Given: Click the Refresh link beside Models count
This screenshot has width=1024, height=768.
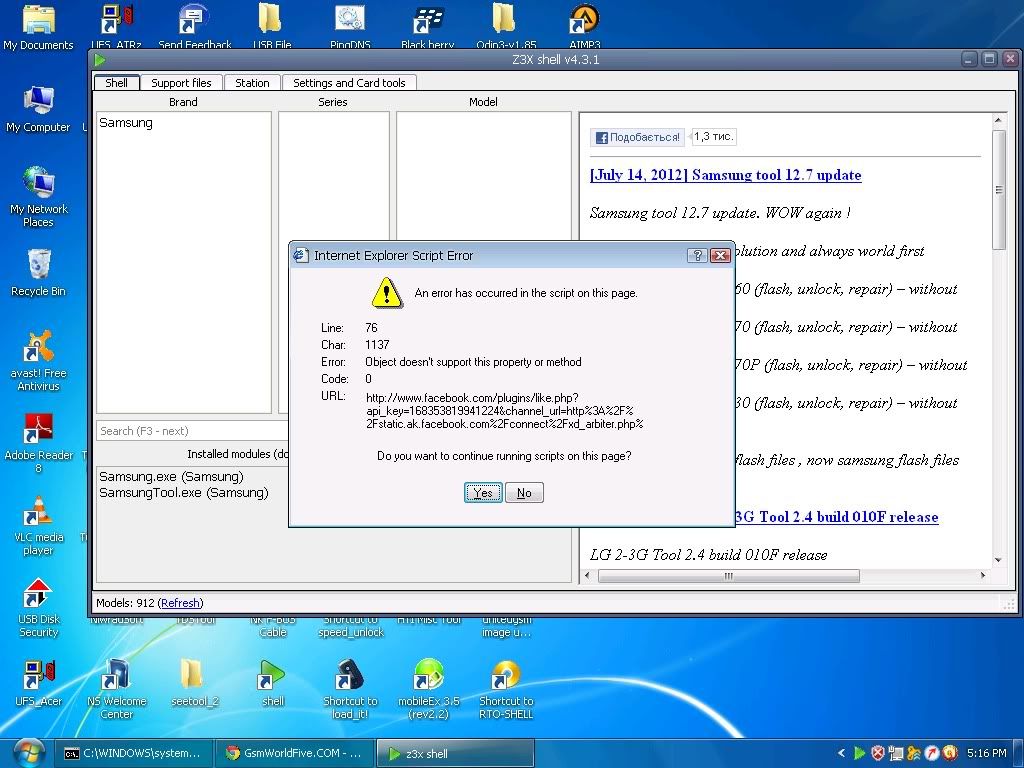Looking at the screenshot, I should tap(181, 603).
